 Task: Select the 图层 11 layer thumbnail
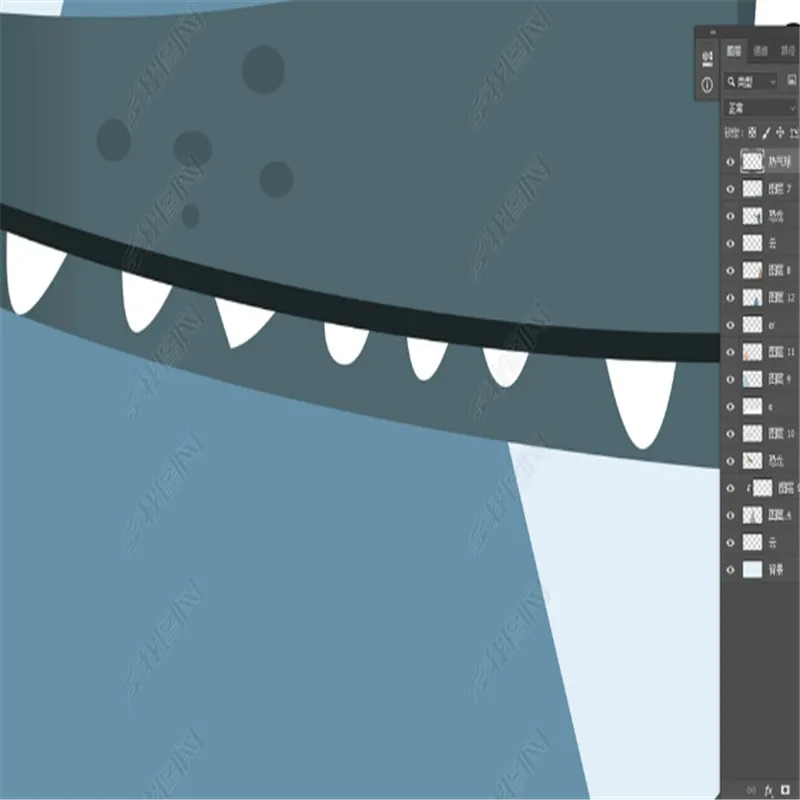752,352
